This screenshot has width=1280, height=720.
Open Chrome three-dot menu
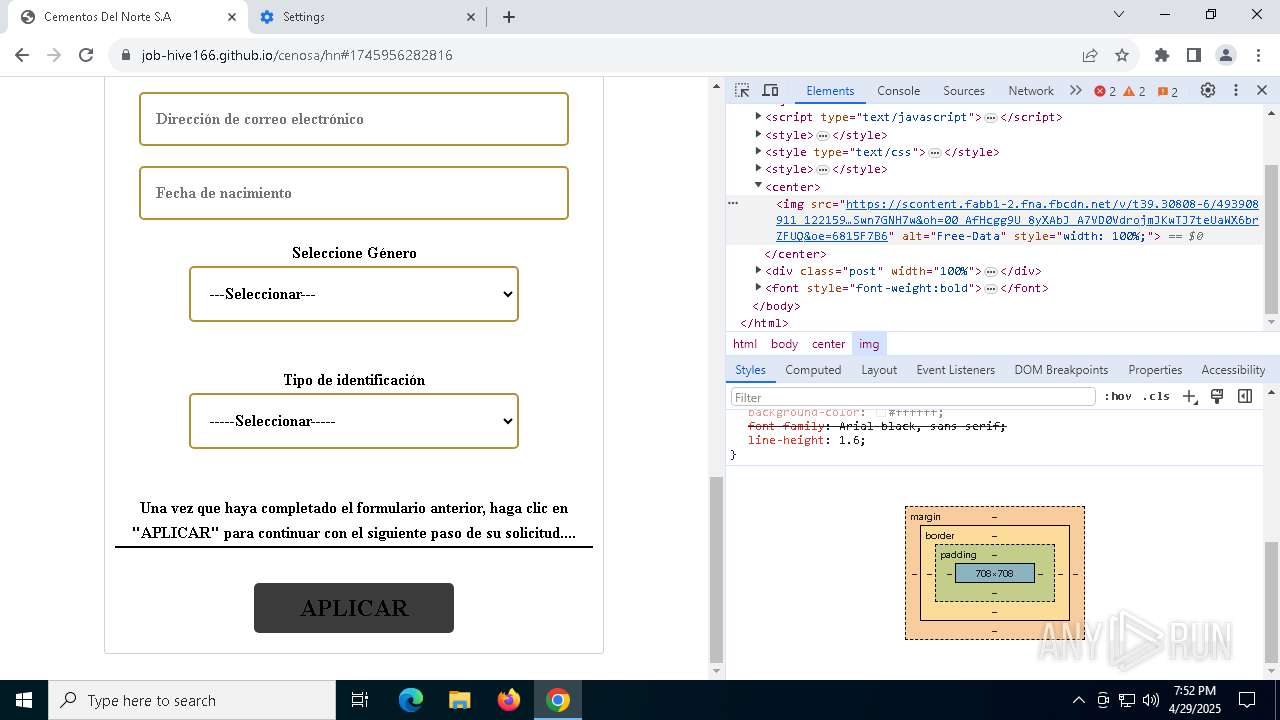(1258, 55)
